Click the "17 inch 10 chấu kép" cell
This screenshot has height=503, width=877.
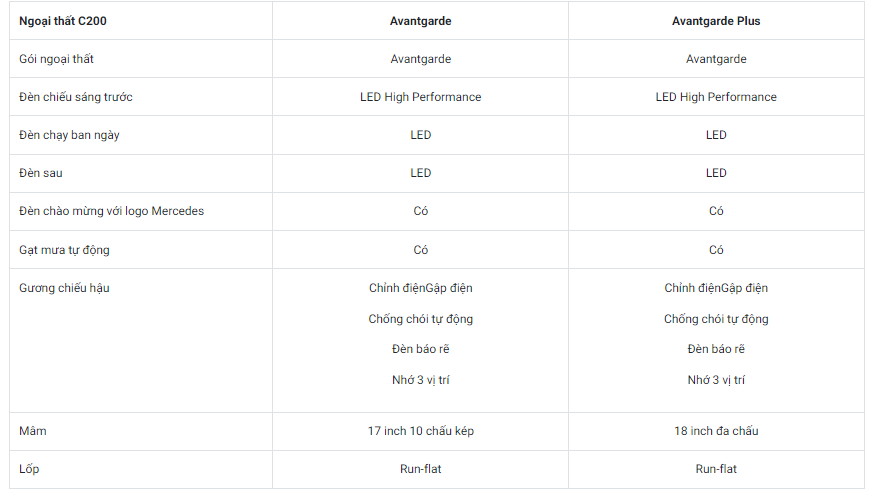click(420, 431)
